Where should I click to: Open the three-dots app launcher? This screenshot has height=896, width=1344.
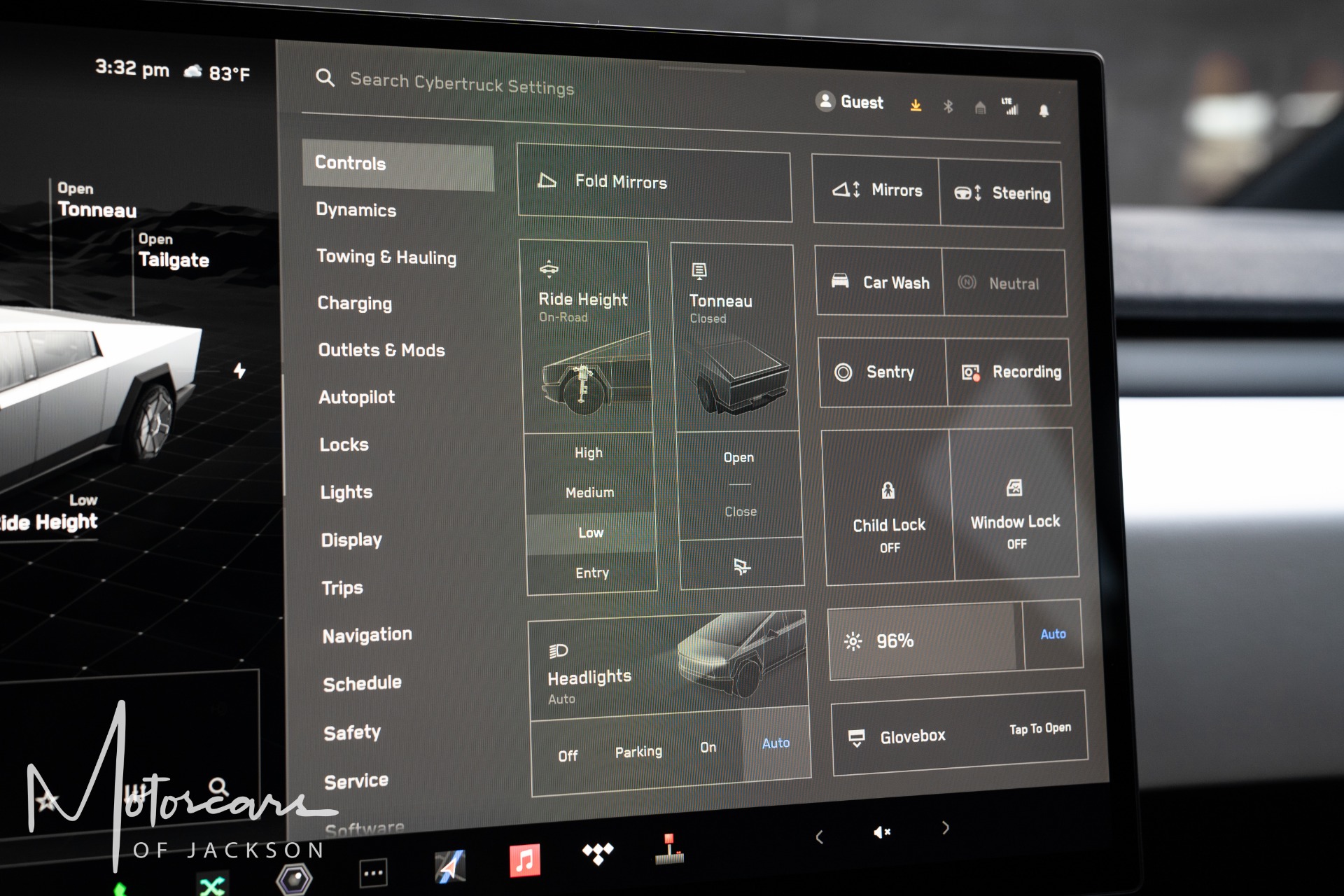373,873
